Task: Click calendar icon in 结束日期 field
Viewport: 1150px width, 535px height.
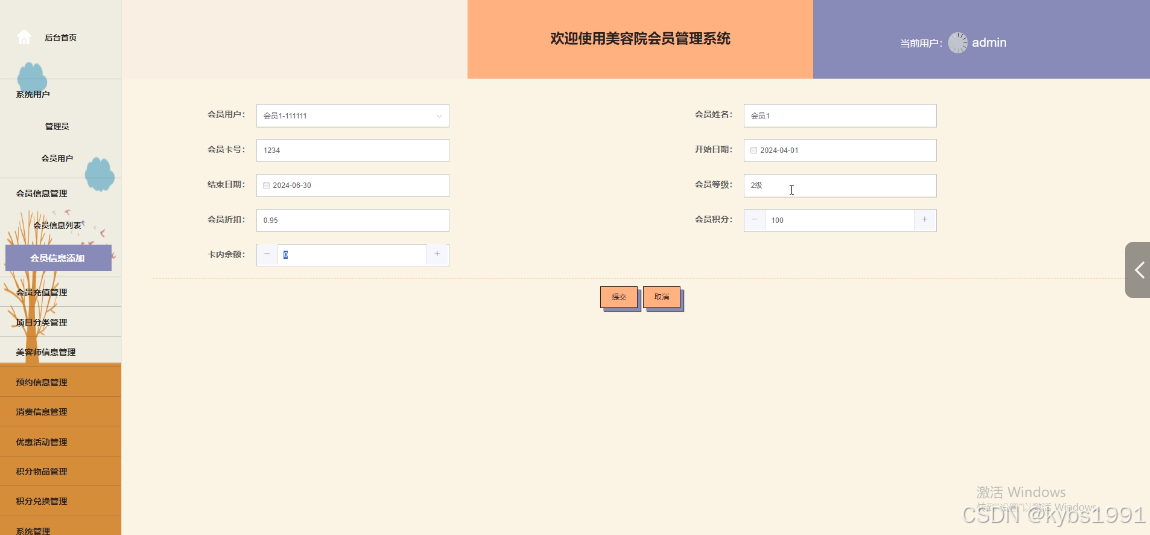Action: click(266, 186)
